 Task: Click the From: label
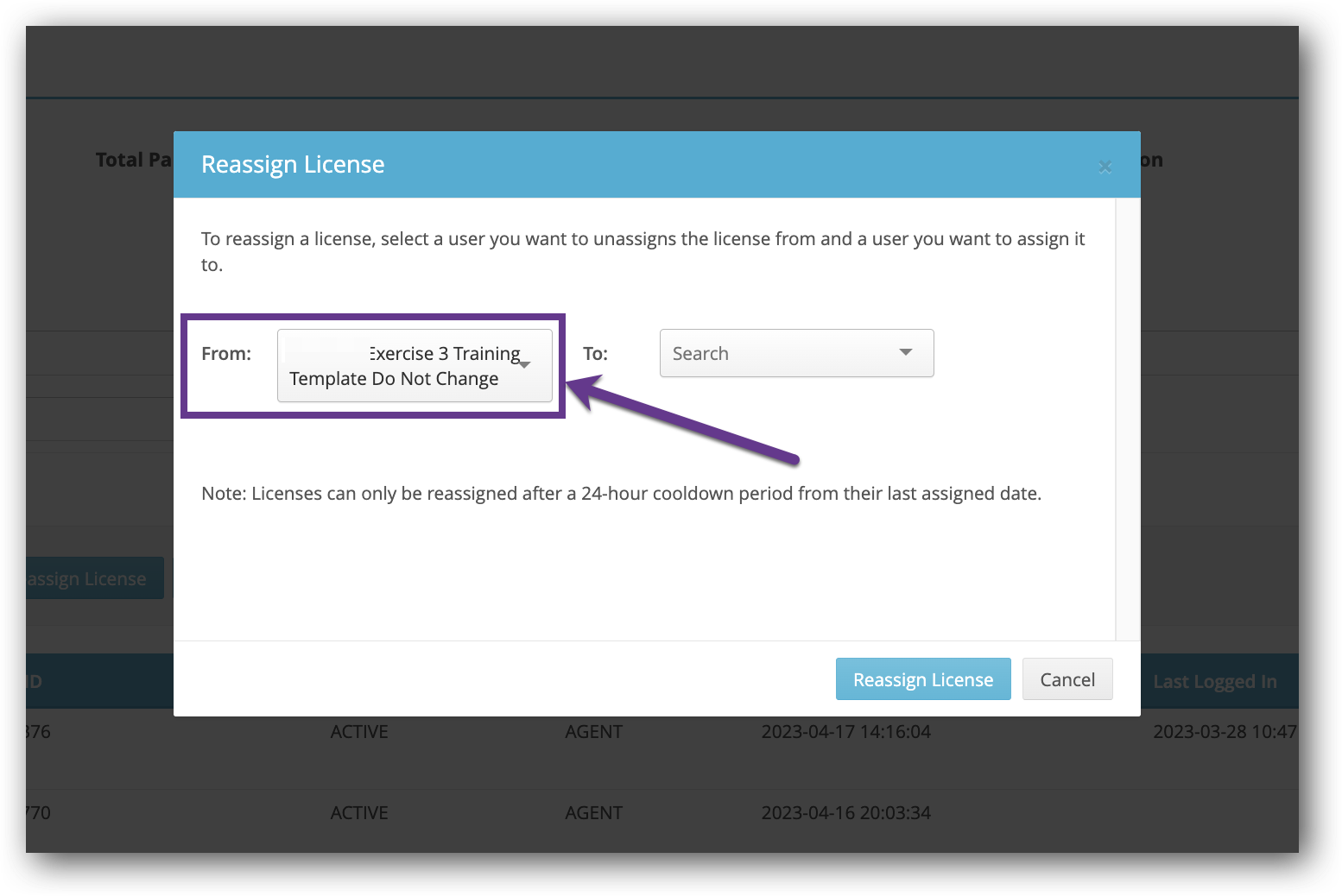click(226, 354)
